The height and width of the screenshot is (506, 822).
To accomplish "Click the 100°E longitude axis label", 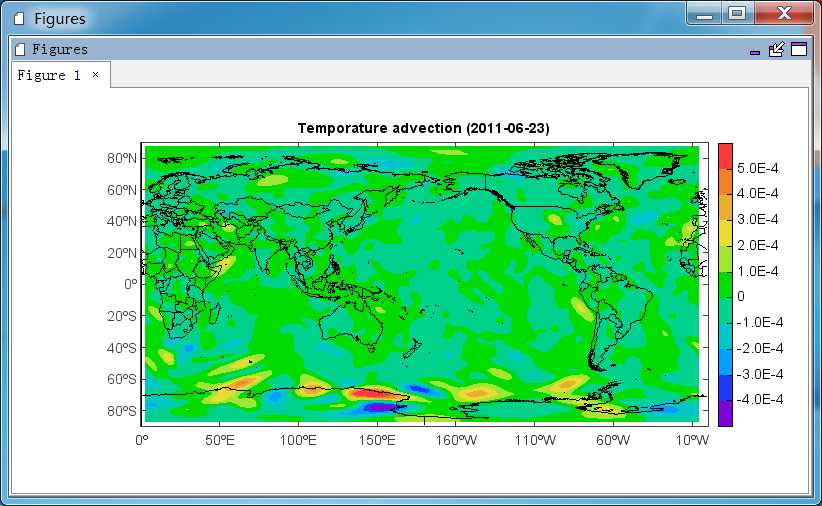I will [x=298, y=440].
